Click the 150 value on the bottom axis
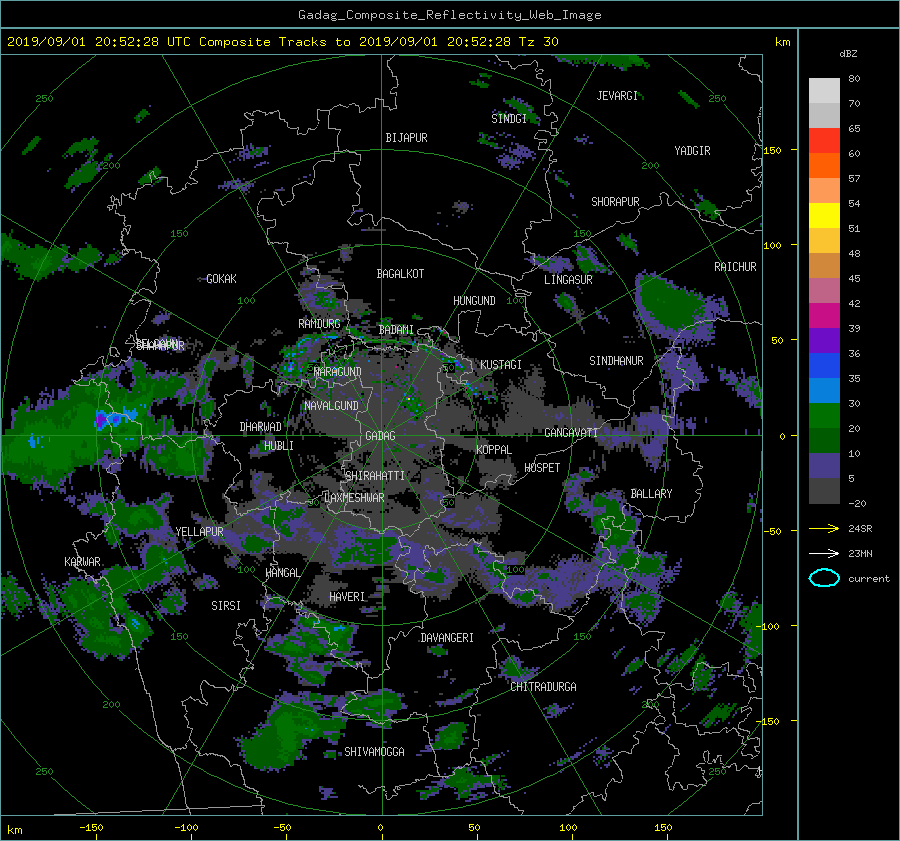This screenshot has height=841, width=900. click(663, 828)
